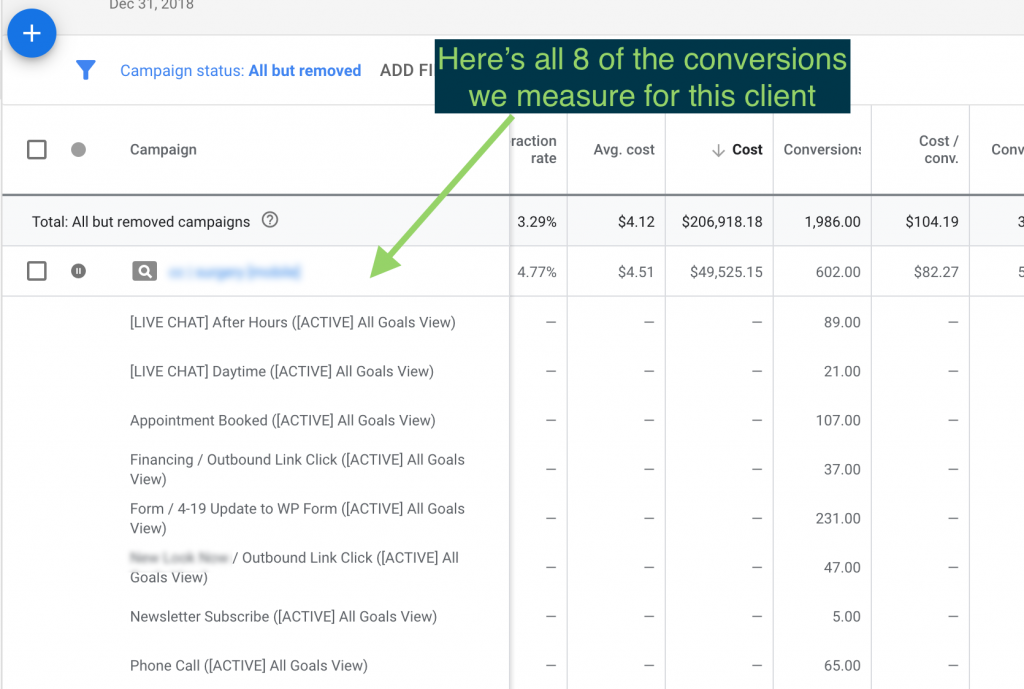Viewport: 1024px width, 689px height.
Task: Click the blue plus new campaign button
Action: click(32, 33)
